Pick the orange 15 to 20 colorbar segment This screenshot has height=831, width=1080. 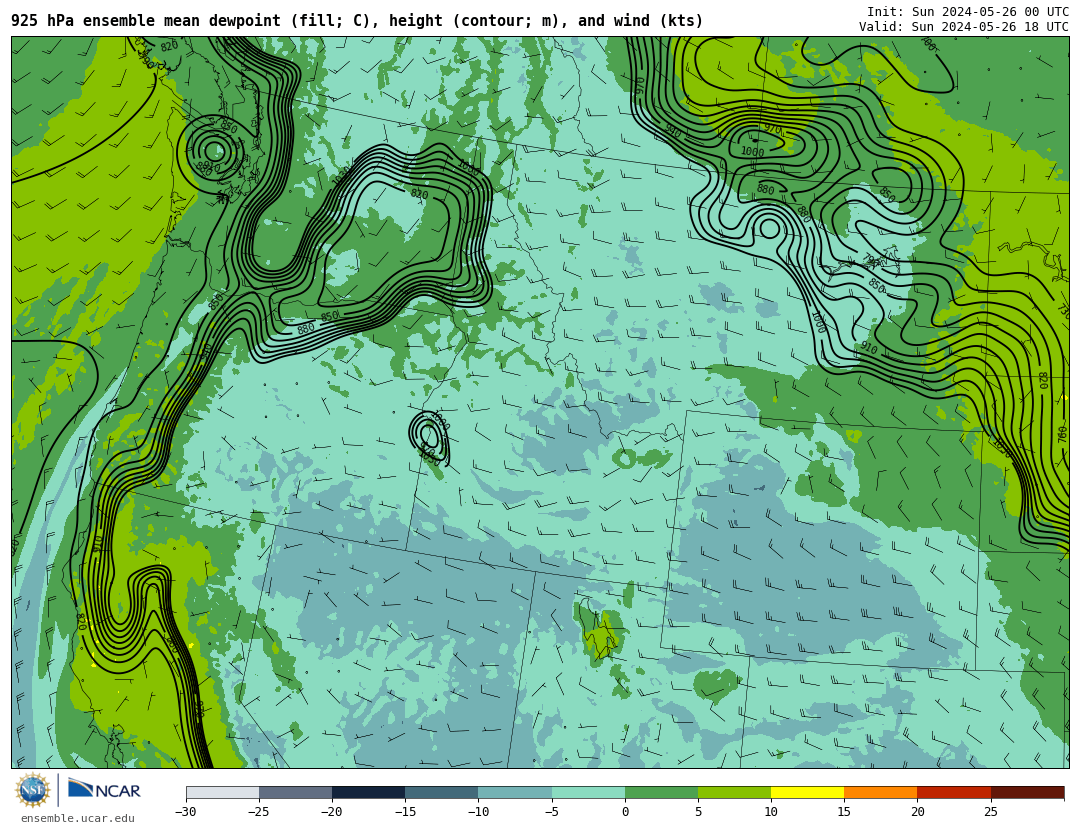coord(881,792)
